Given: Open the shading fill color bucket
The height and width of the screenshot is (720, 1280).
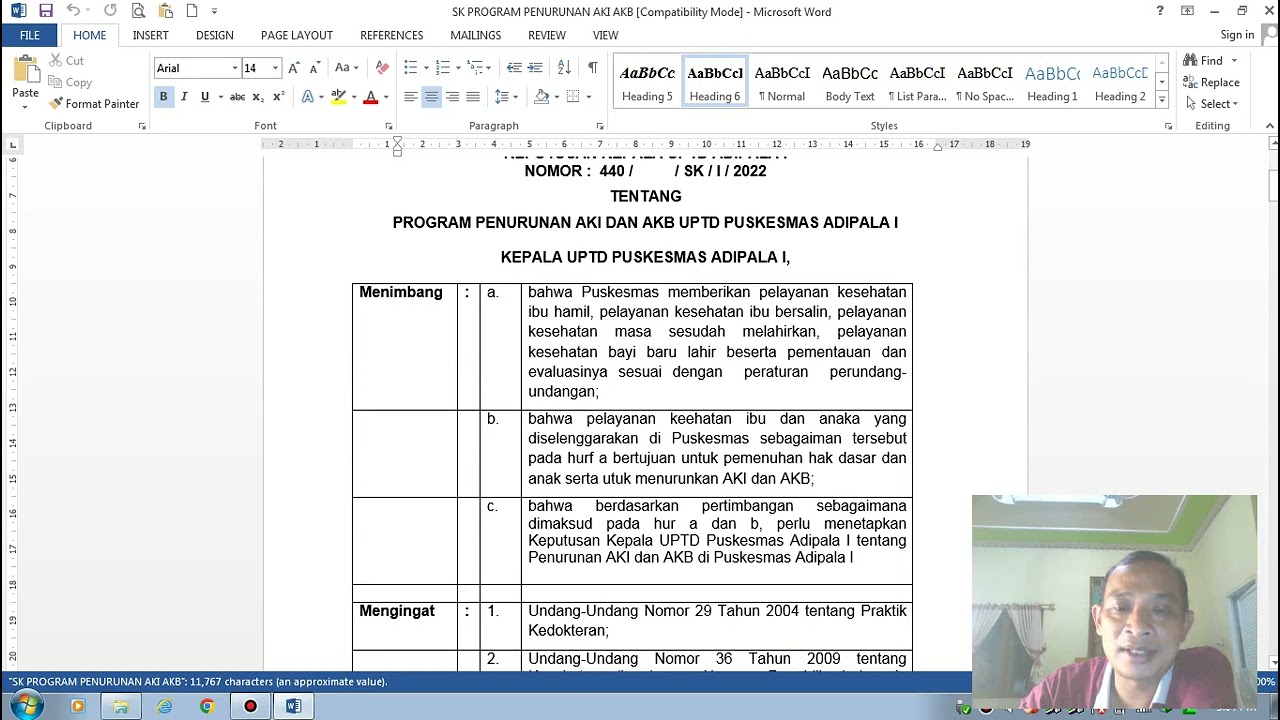Looking at the screenshot, I should click(x=541, y=97).
